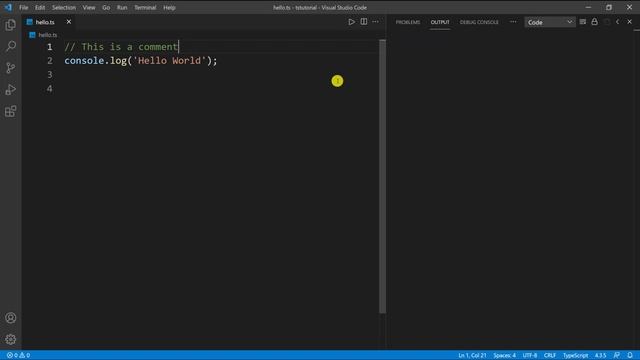The image size is (640, 360).
Task: Click the UTF-8 encoding indicator
Action: [530, 356]
